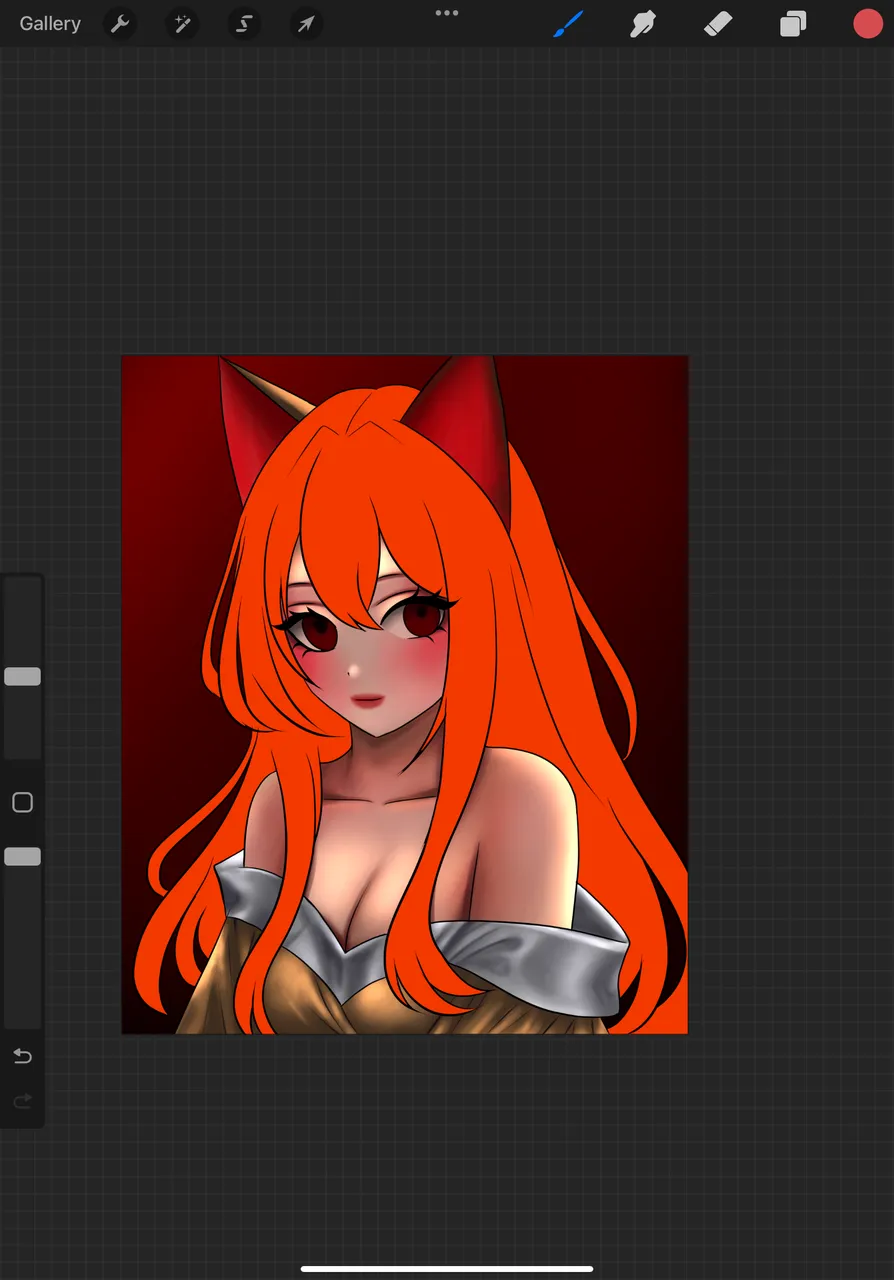Open the Gallery

[x=50, y=23]
